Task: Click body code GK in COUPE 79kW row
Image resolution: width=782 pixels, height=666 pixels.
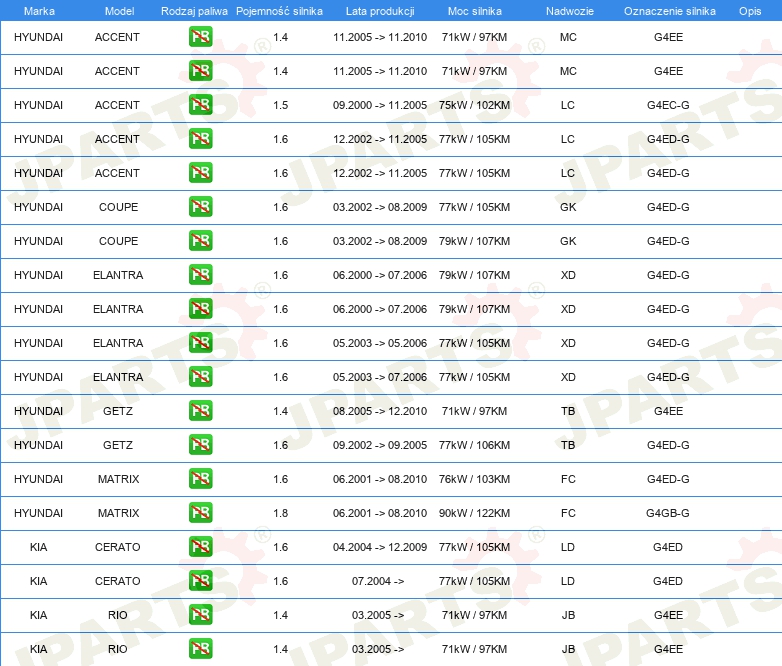Action: point(568,241)
